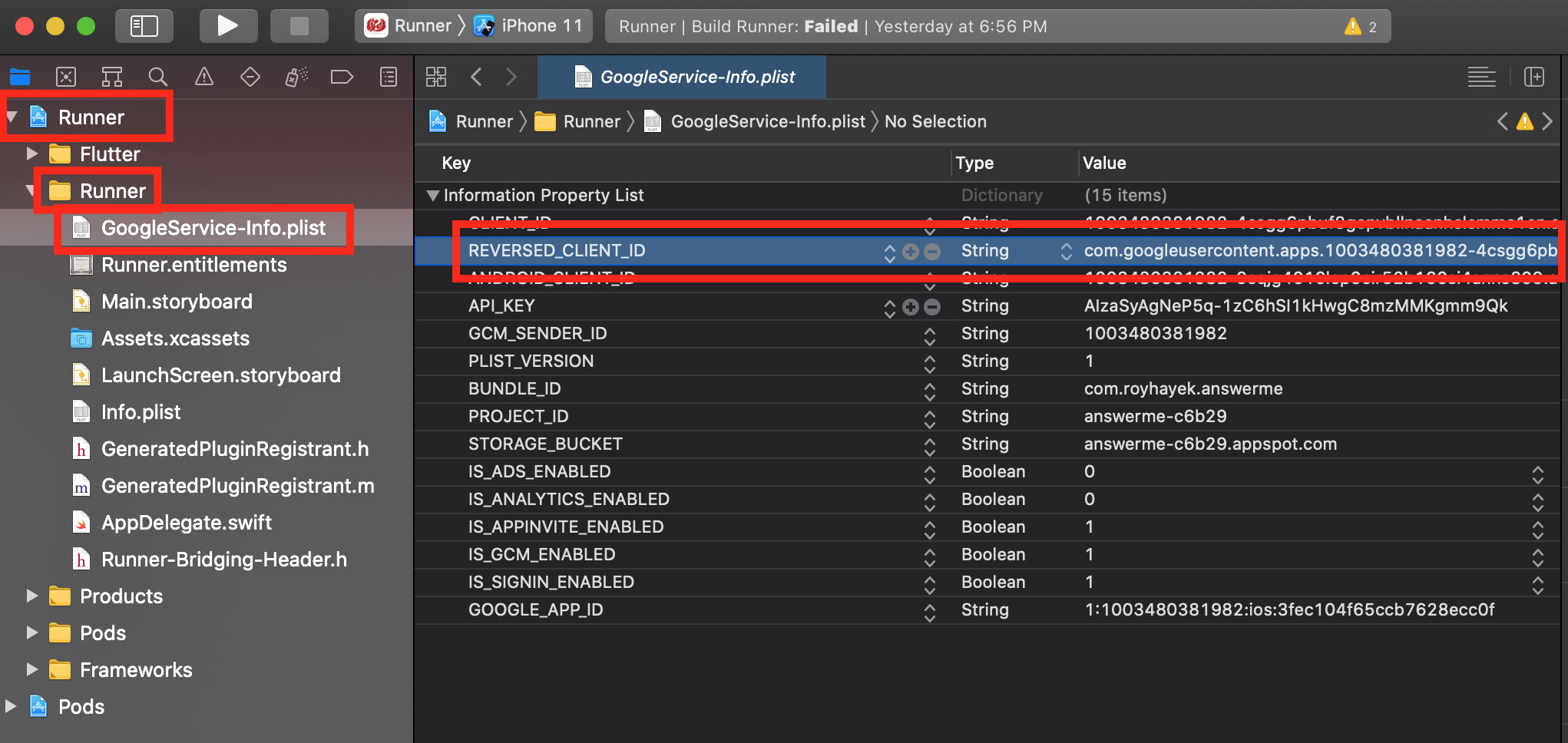
Task: Edit BUNDLE_ID value com.royhayek.answerme
Action: (1183, 388)
